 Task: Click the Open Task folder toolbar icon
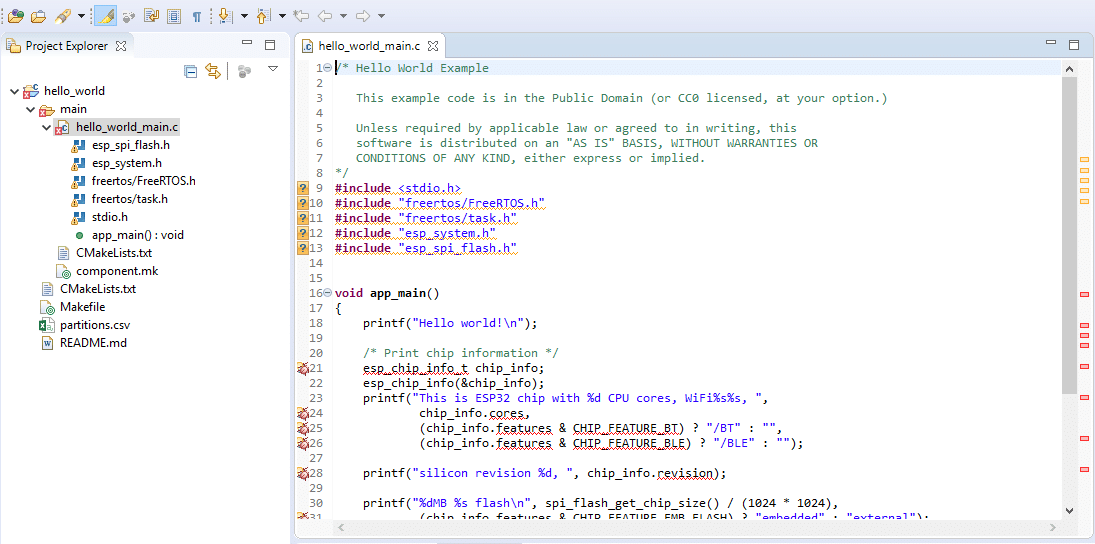tap(39, 15)
